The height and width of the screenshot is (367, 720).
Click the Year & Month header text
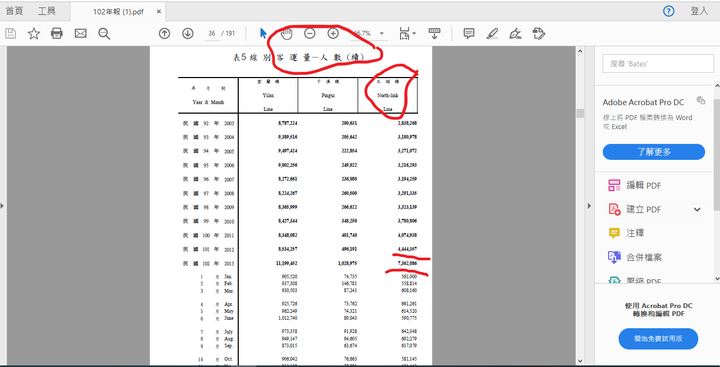click(x=208, y=102)
